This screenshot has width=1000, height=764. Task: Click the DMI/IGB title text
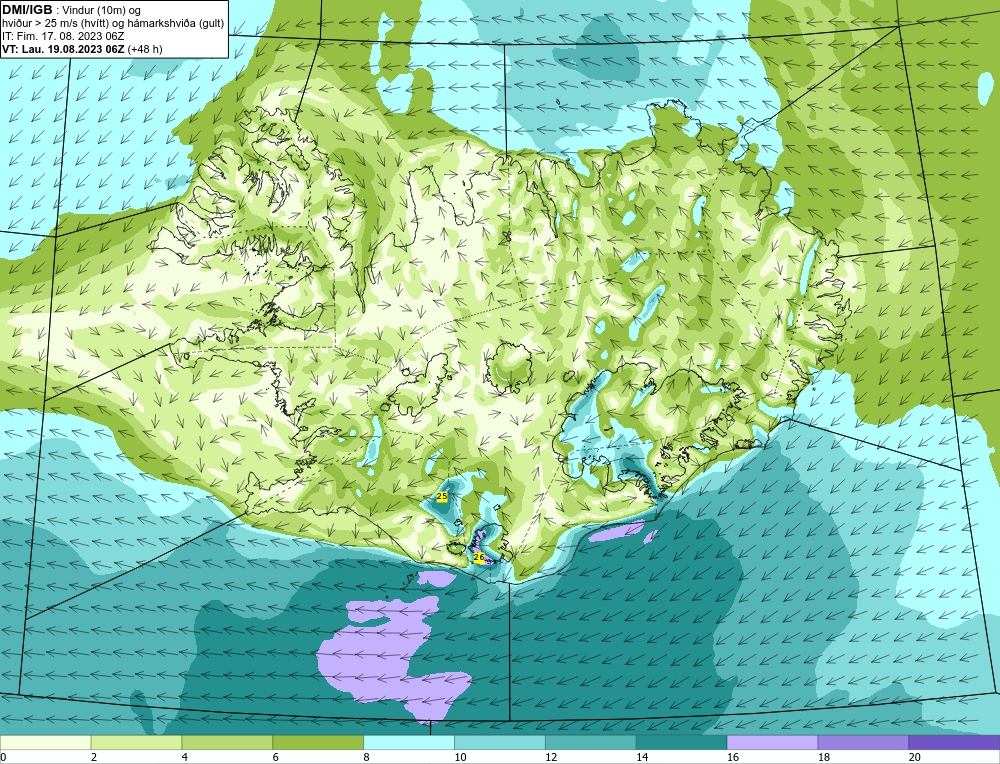click(27, 10)
